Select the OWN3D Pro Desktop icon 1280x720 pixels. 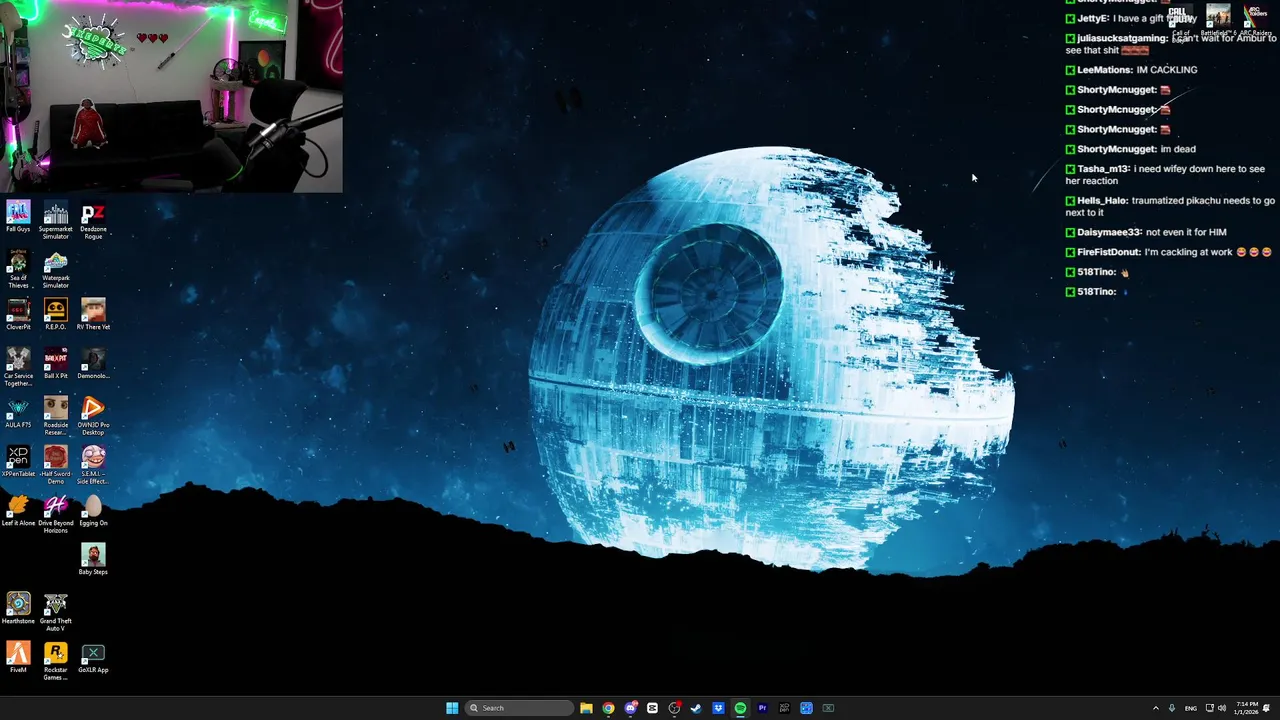pyautogui.click(x=93, y=417)
